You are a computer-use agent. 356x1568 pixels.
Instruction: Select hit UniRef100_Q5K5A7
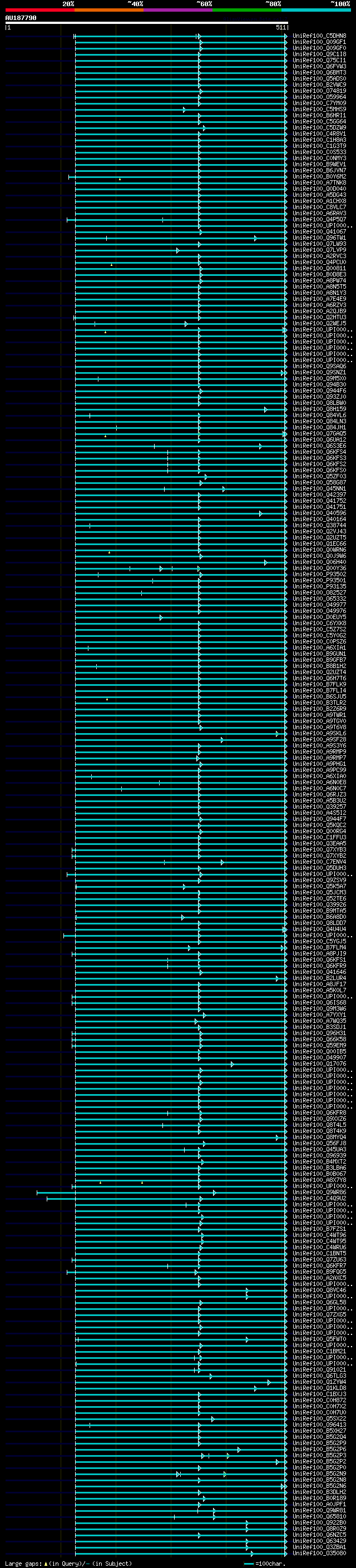click(x=319, y=886)
